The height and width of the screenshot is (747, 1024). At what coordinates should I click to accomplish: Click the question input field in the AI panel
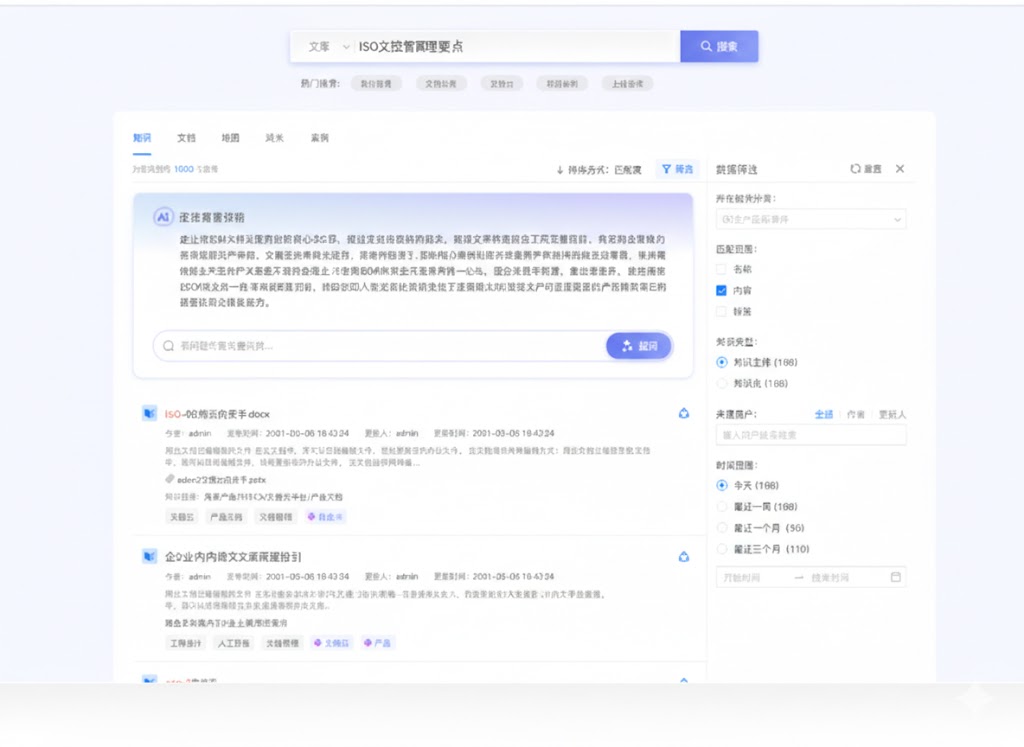coord(350,345)
